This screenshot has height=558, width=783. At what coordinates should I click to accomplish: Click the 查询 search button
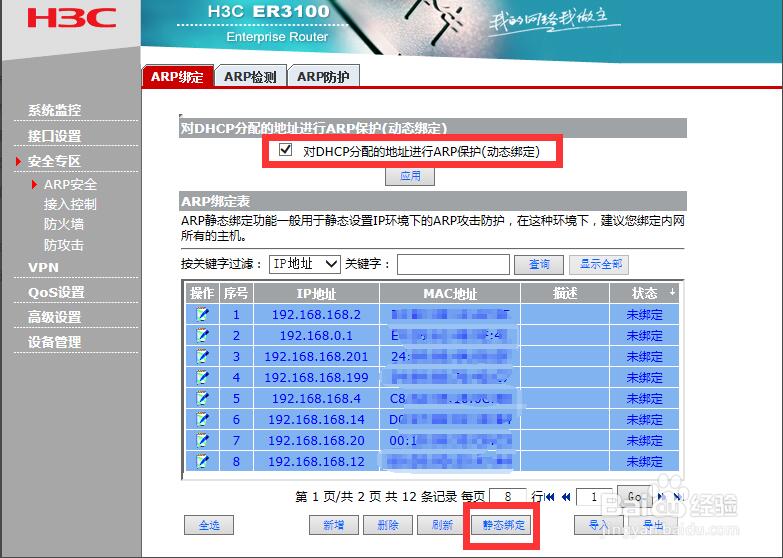[x=539, y=264]
